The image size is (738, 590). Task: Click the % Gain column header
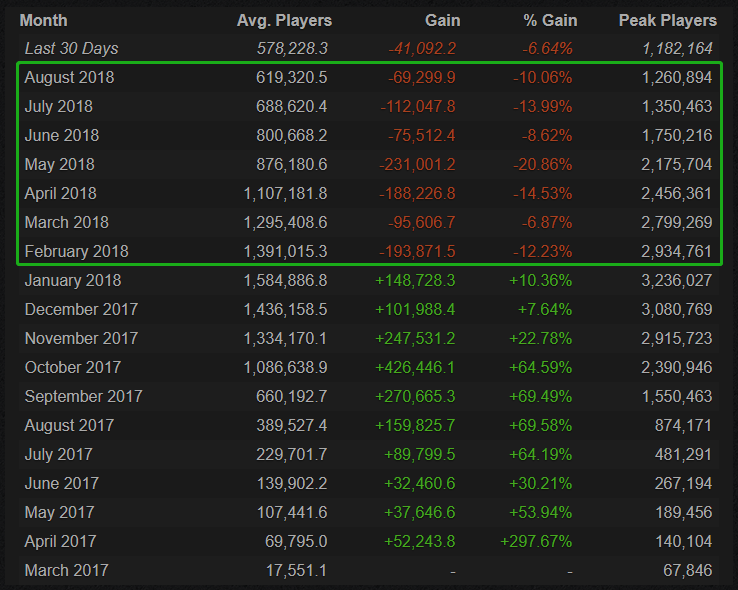coord(550,21)
